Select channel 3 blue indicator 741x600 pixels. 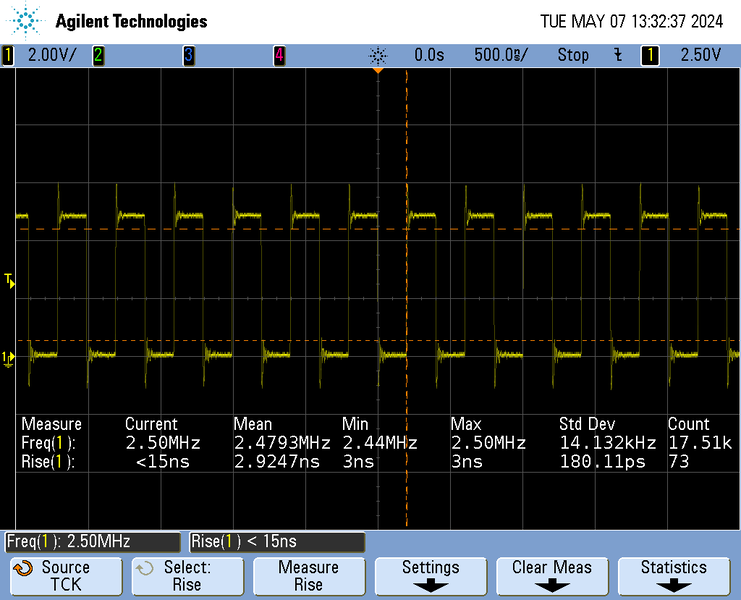[189, 55]
